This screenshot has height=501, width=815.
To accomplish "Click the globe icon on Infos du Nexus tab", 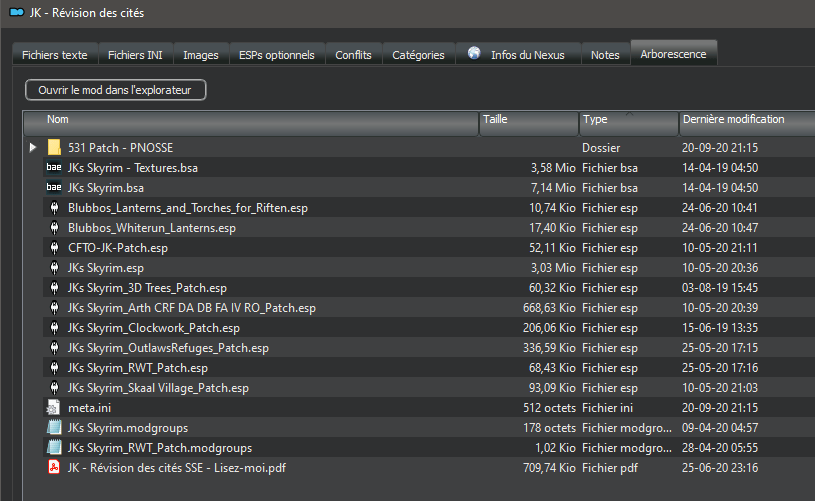I will pos(474,53).
